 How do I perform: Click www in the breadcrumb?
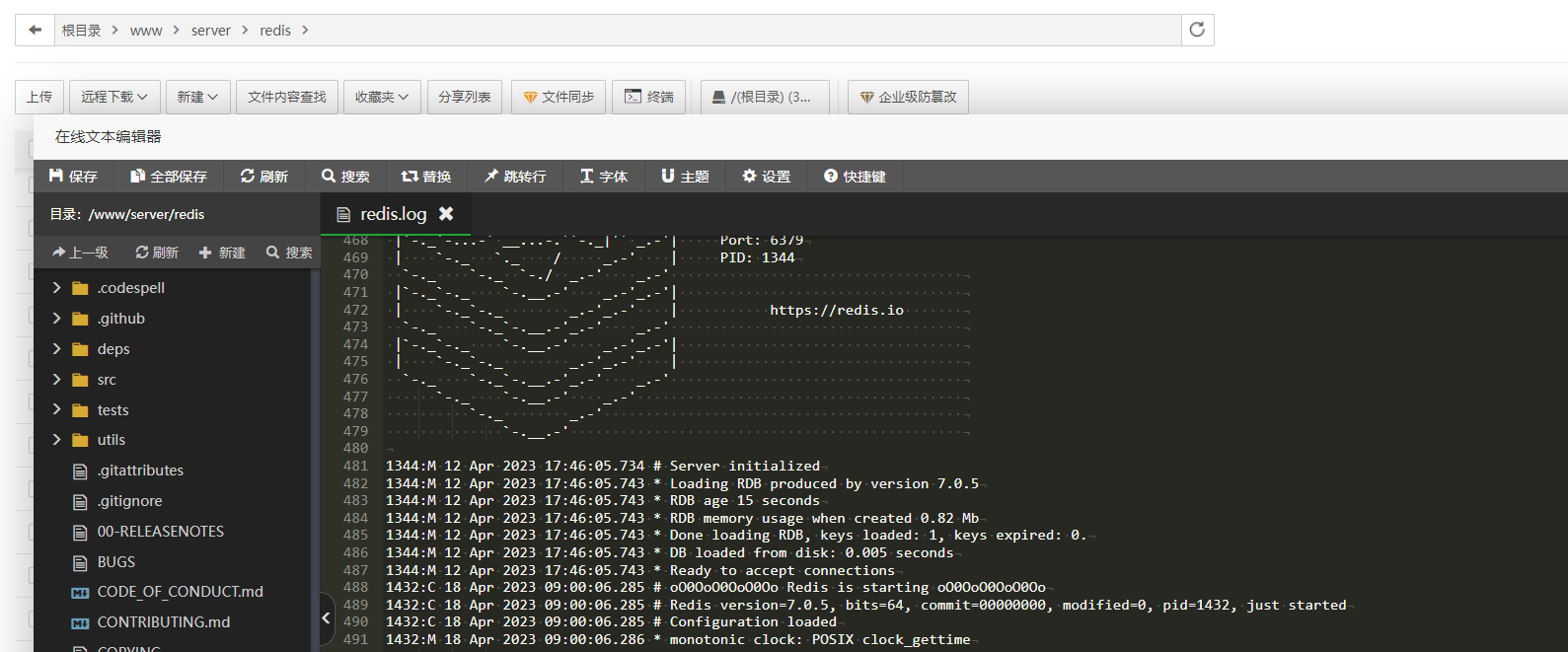point(146,31)
